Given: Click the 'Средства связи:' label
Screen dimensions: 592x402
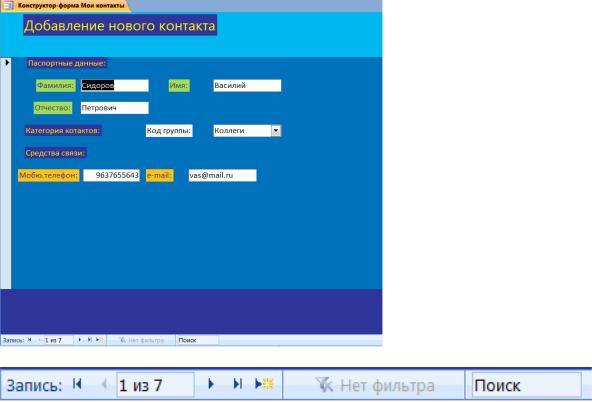Looking at the screenshot, I should coord(55,153).
